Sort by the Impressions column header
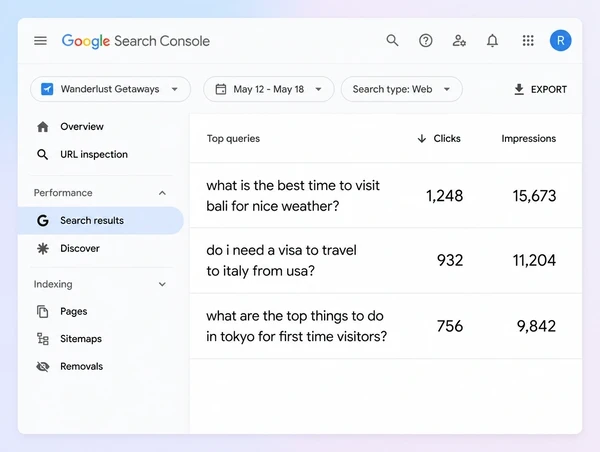Image resolution: width=600 pixels, height=452 pixels. (529, 139)
